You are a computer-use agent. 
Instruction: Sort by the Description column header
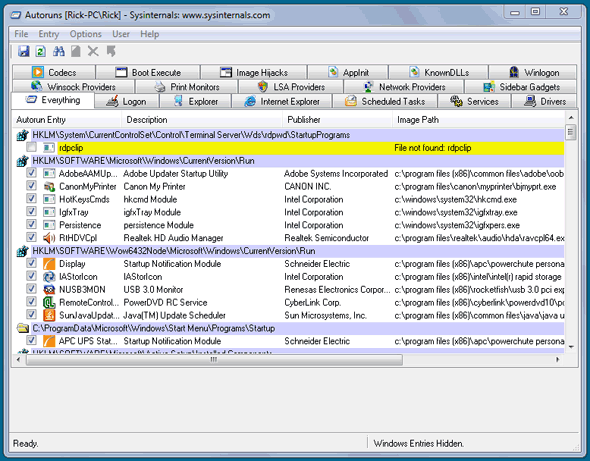click(202, 120)
